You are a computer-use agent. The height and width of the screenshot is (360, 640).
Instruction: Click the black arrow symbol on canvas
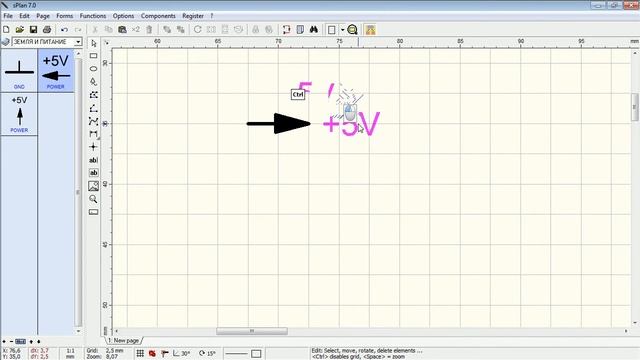(x=278, y=123)
